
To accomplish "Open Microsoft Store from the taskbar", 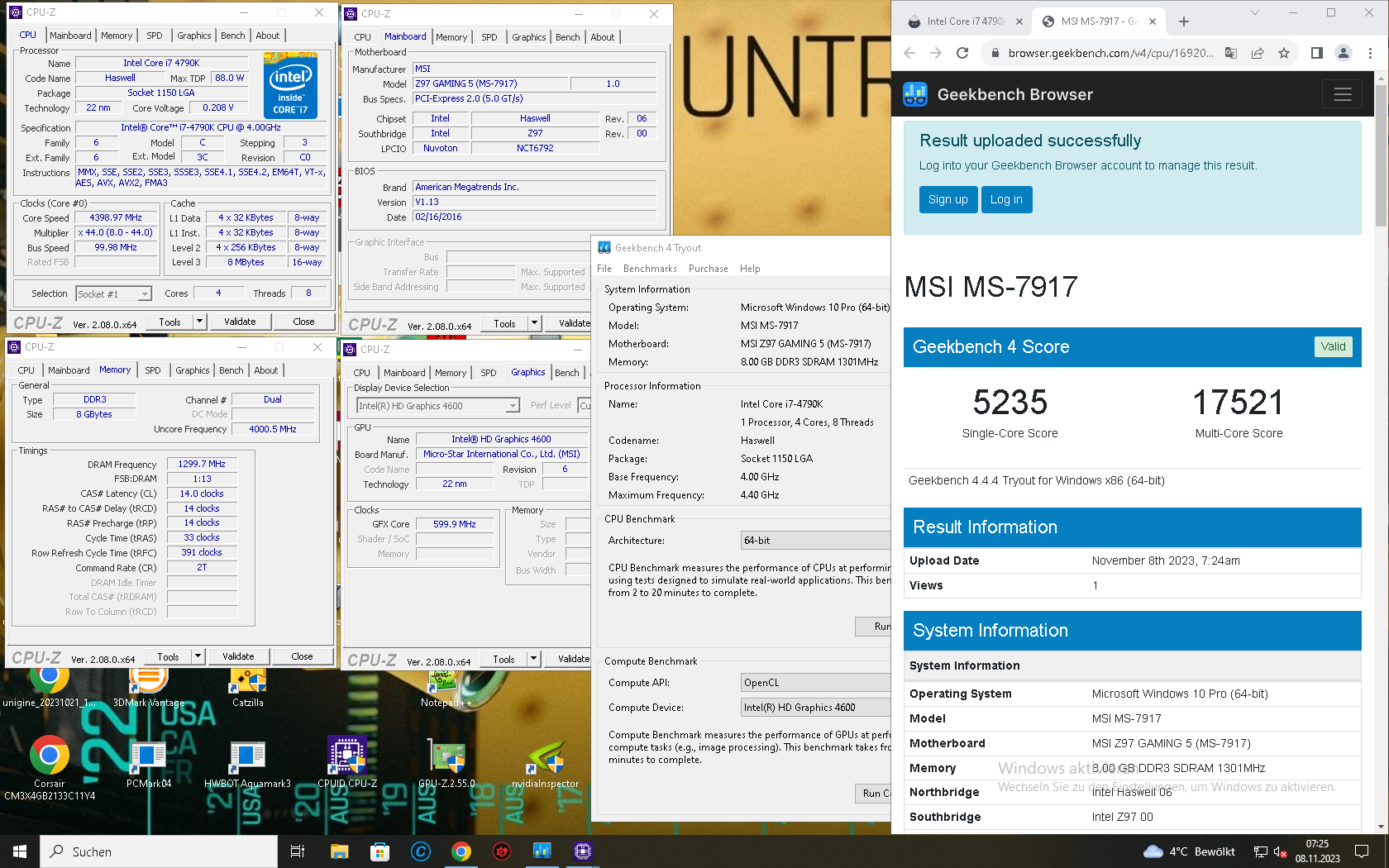I will coord(379,851).
